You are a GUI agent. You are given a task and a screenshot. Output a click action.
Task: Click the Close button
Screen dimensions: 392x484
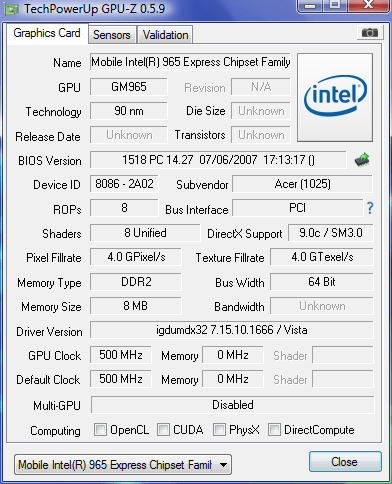click(345, 462)
